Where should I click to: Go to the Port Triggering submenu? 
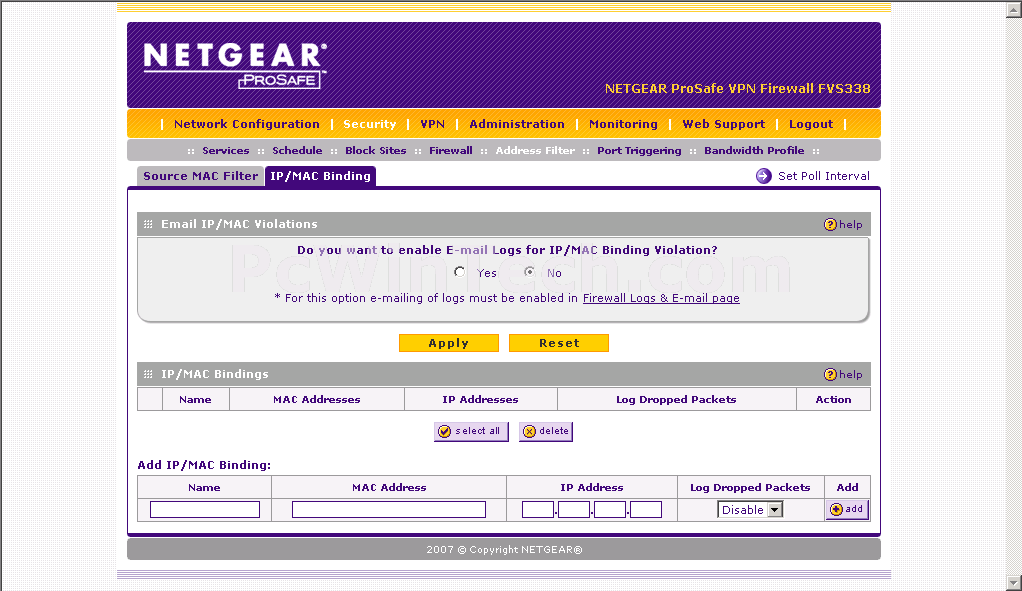(639, 151)
